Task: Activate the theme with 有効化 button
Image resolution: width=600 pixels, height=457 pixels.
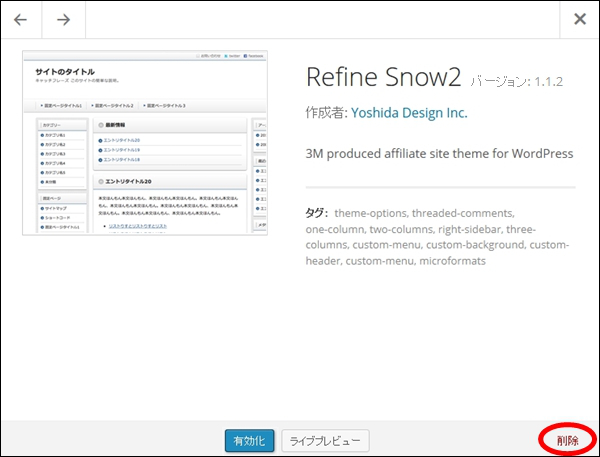Action: (x=249, y=441)
